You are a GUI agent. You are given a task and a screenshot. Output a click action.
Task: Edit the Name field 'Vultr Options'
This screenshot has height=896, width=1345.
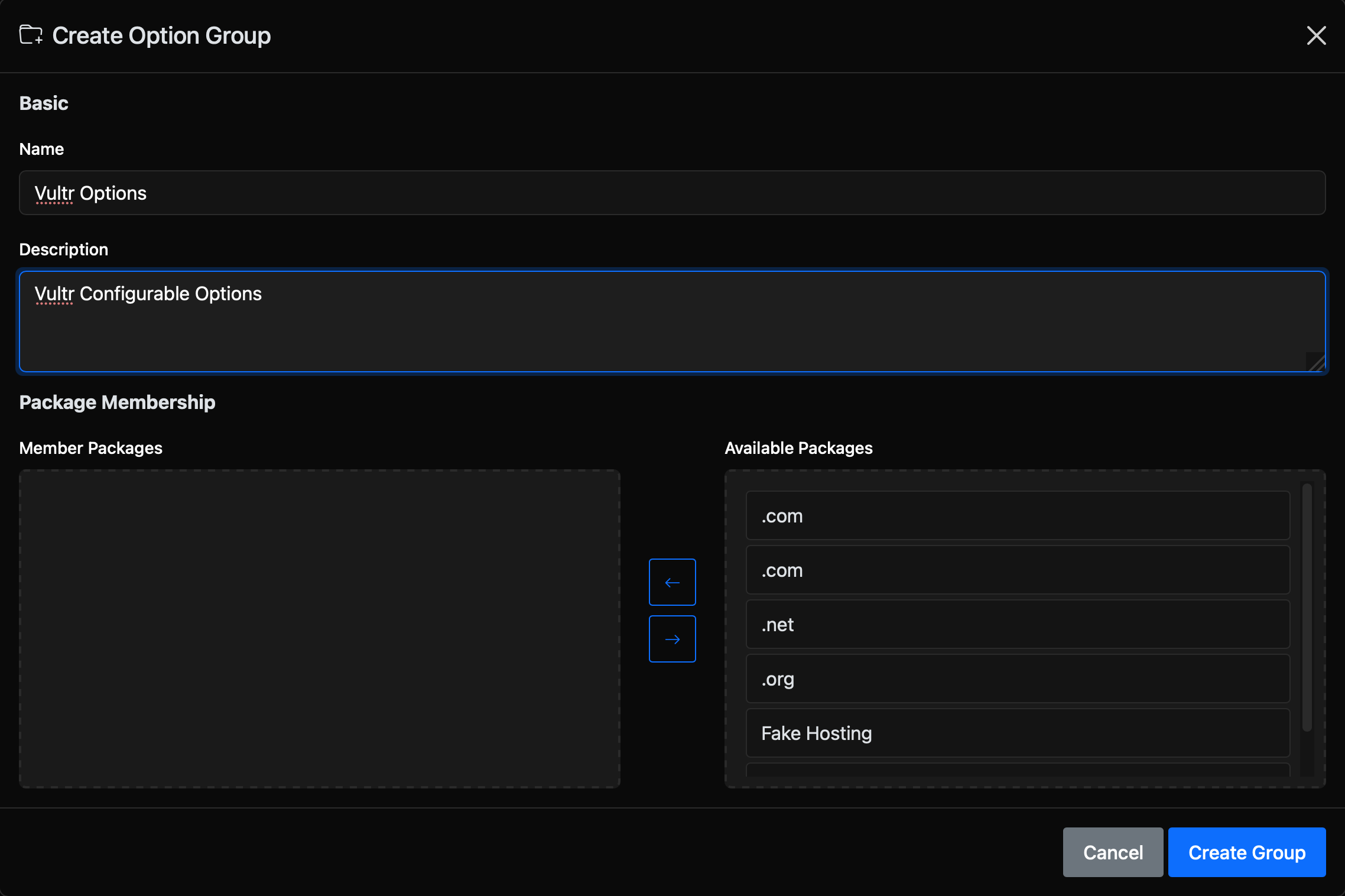672,193
